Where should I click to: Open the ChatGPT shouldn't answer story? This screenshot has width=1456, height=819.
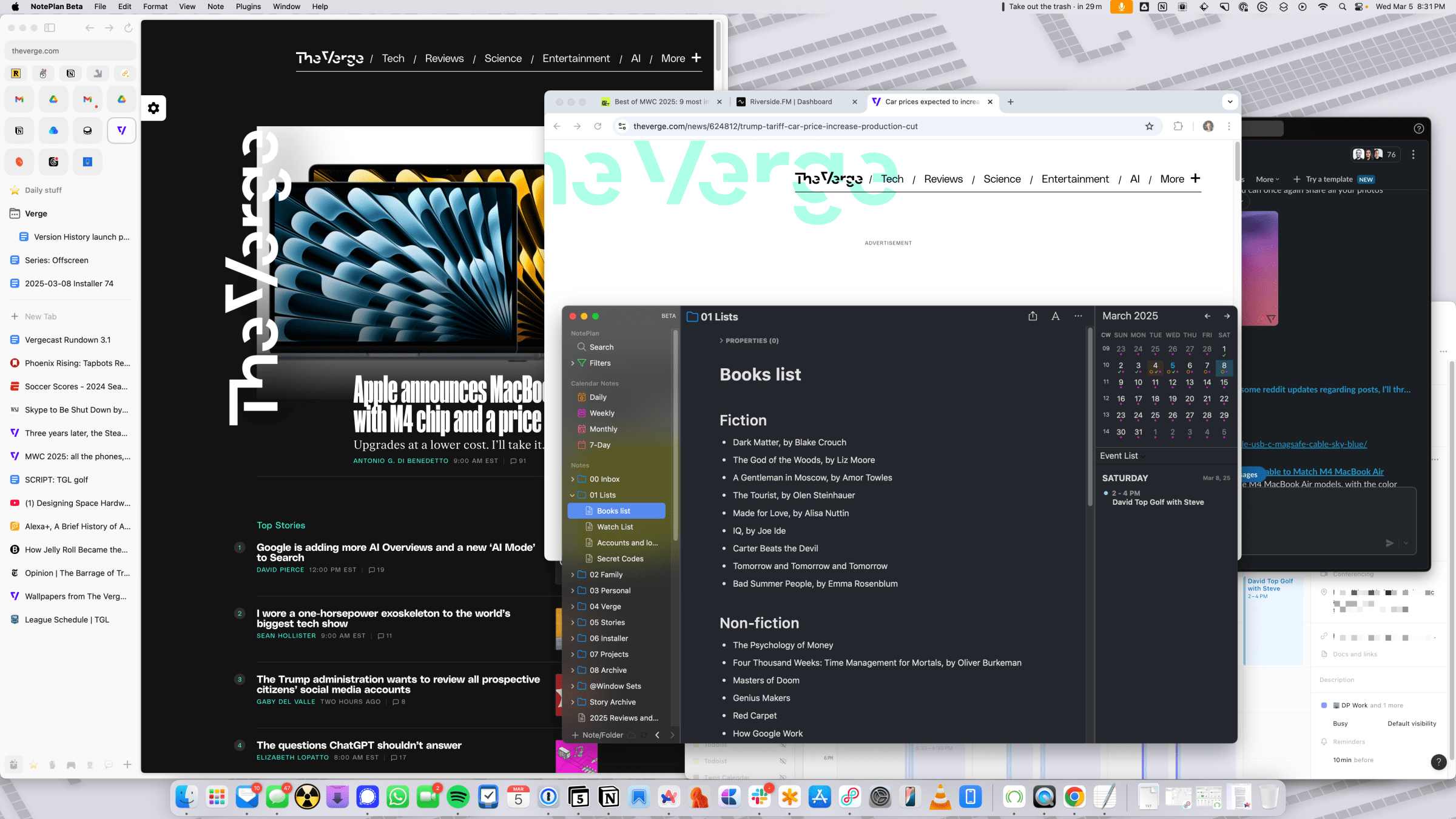(359, 745)
